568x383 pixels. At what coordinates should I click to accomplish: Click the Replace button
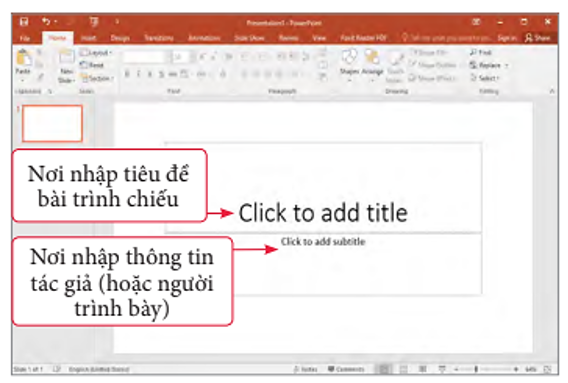point(489,65)
